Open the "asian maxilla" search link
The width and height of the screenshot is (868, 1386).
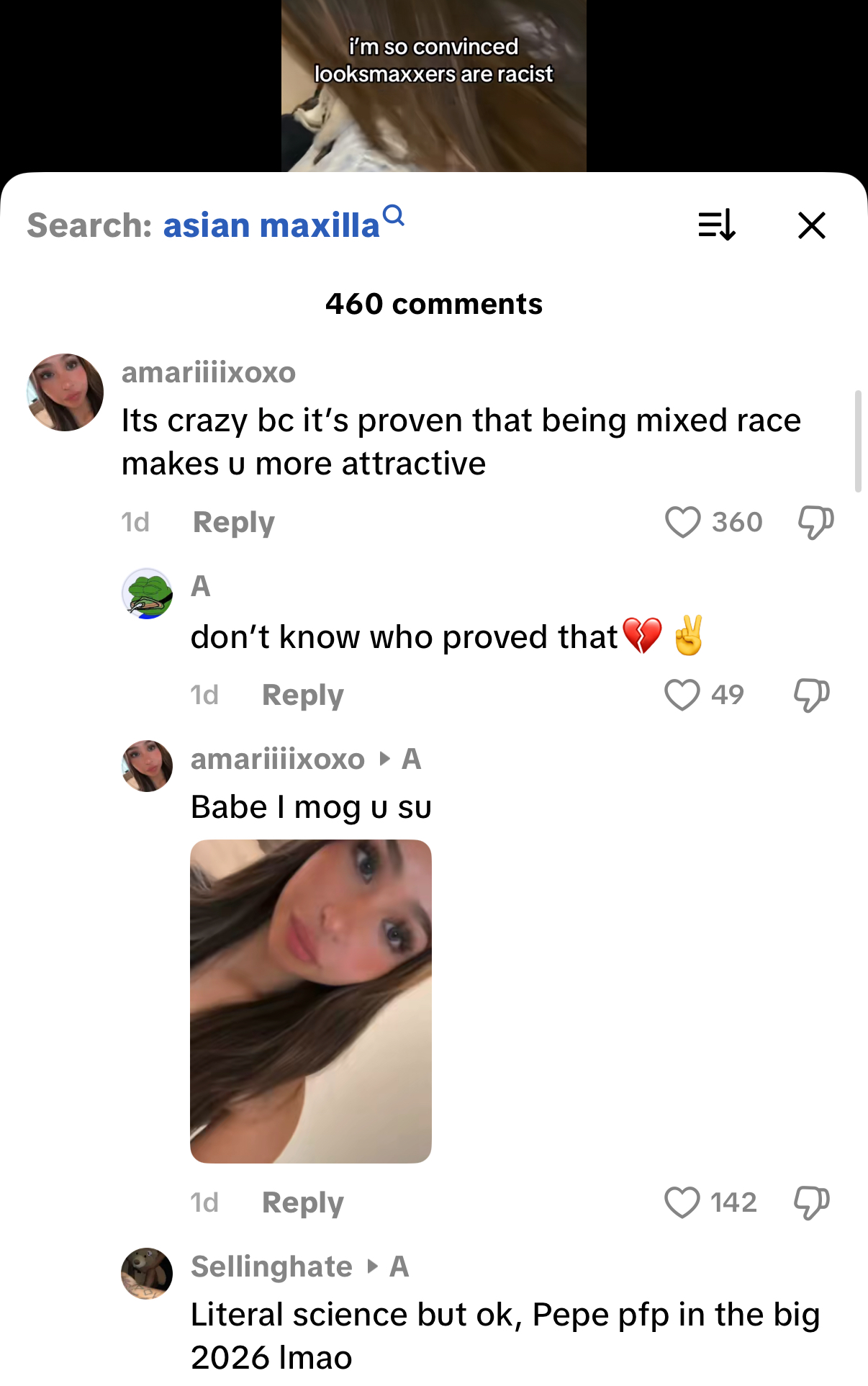pyautogui.click(x=271, y=225)
